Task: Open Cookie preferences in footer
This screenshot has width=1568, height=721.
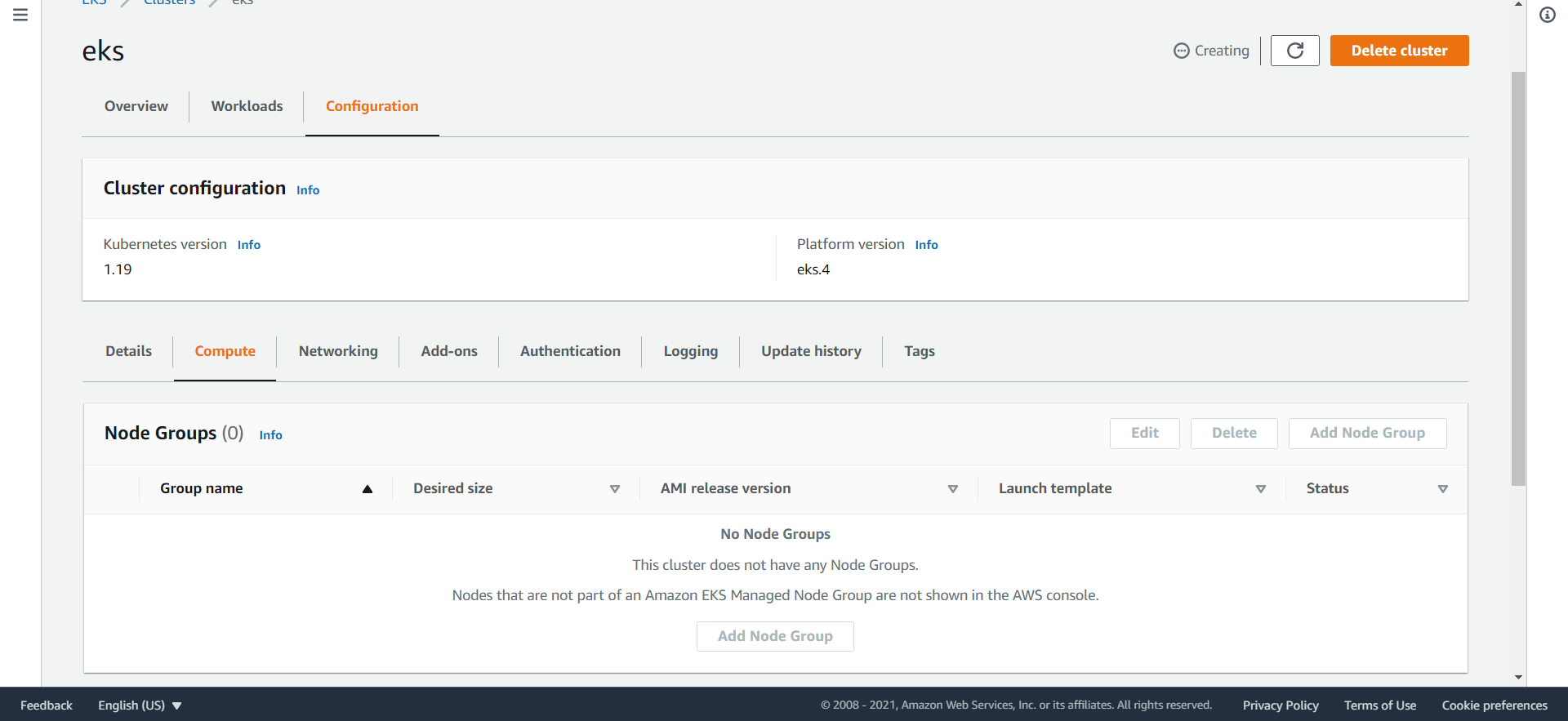Action: tap(1494, 705)
